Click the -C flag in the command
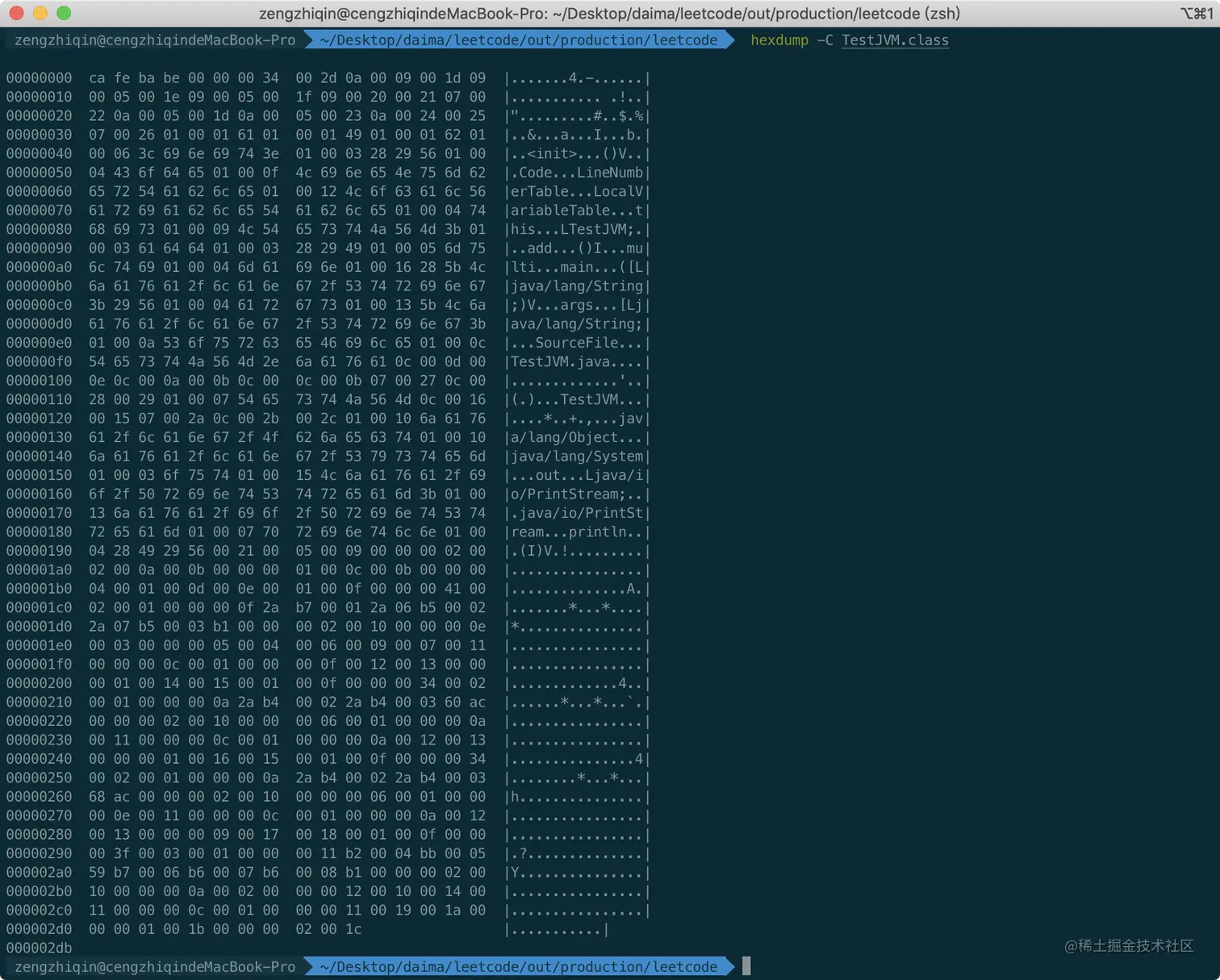This screenshot has height=980, width=1220. (825, 40)
